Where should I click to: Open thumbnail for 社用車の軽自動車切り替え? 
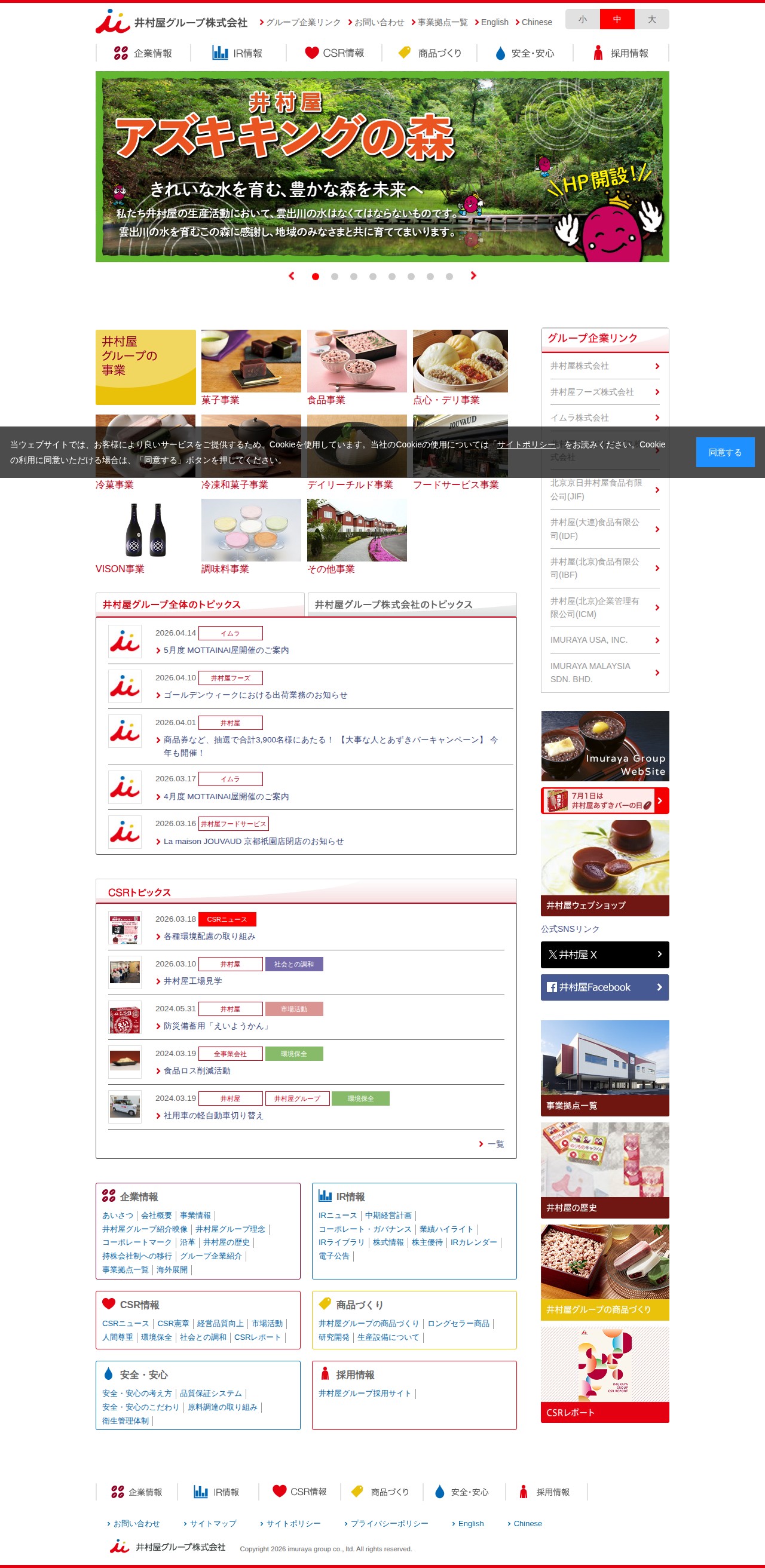pyautogui.click(x=125, y=1107)
